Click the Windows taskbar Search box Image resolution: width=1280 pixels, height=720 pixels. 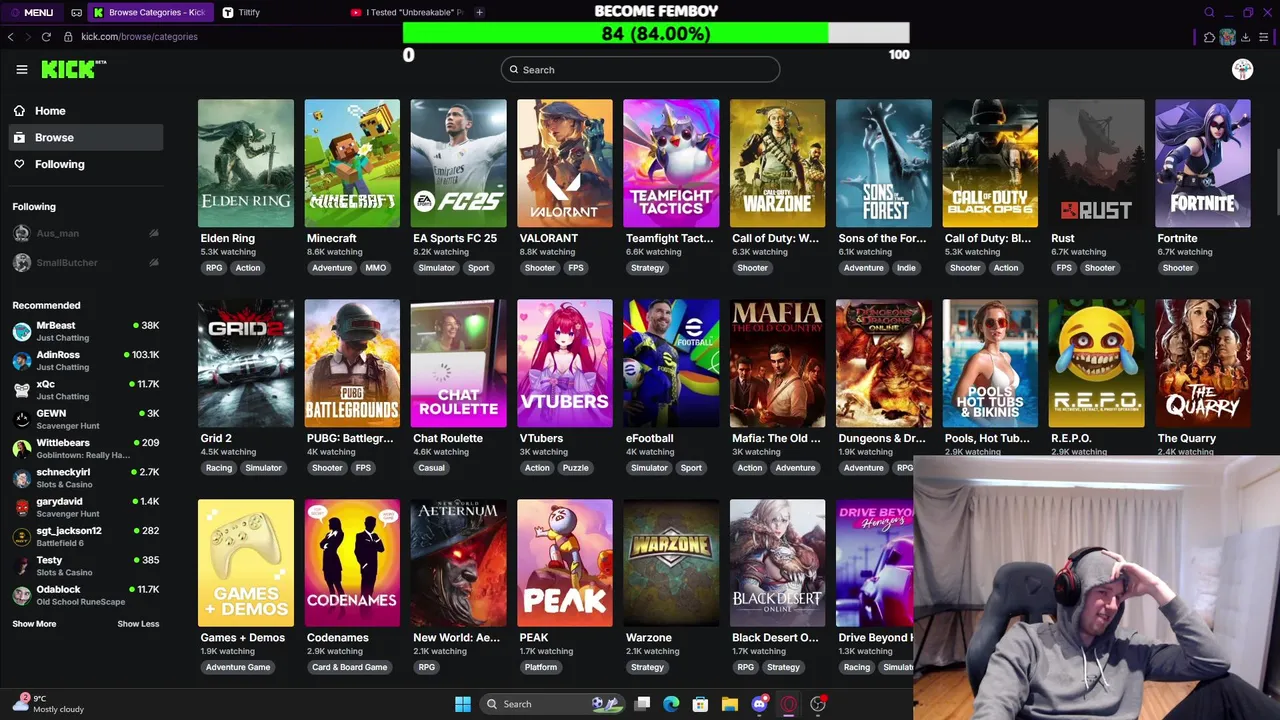(x=553, y=704)
